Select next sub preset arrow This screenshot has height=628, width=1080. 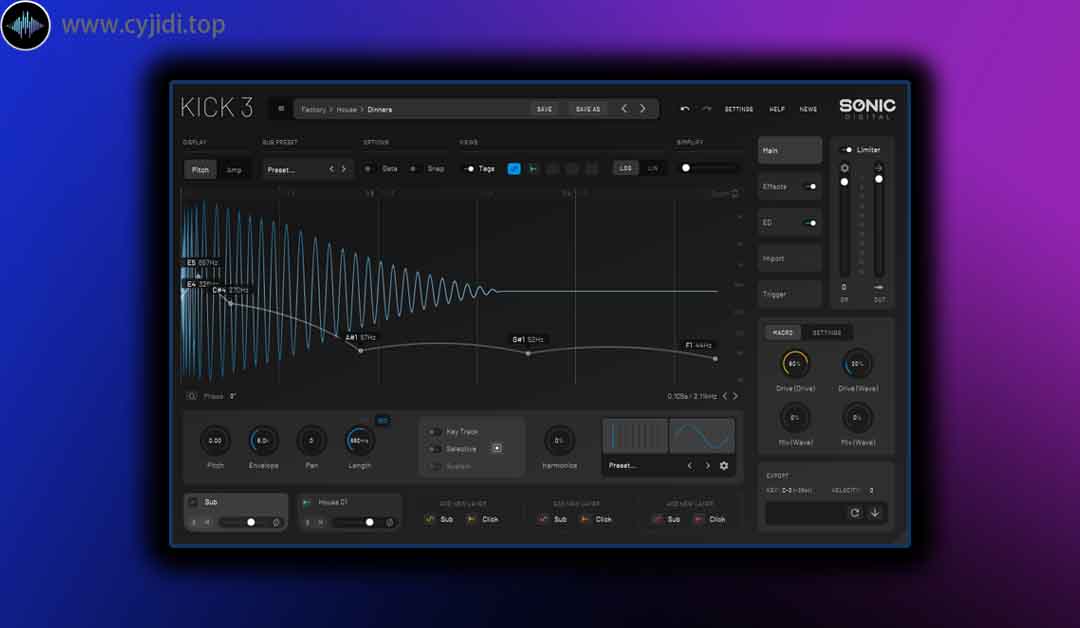[344, 169]
